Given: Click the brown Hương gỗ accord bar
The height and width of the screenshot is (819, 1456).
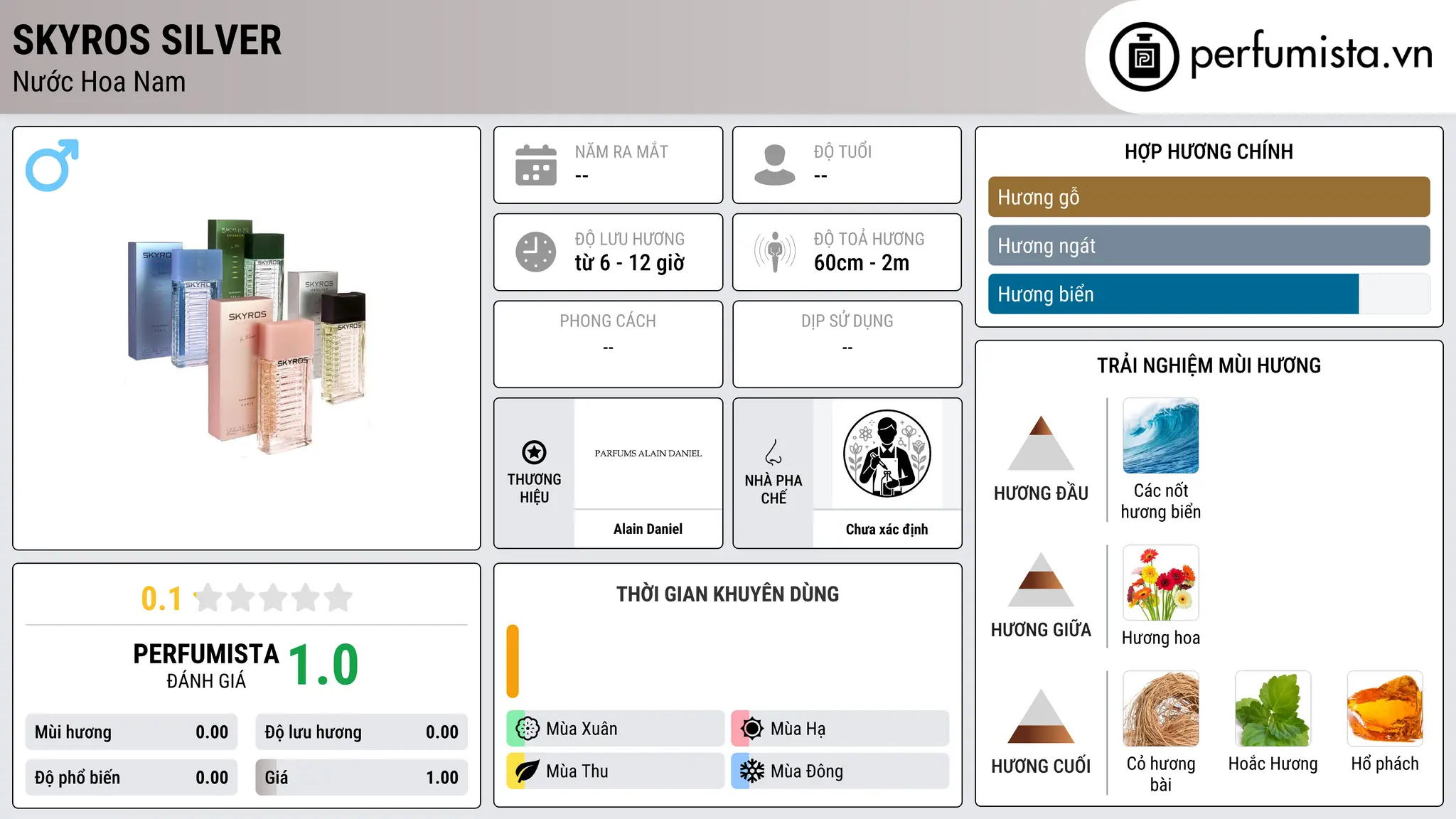Looking at the screenshot, I should point(1209,197).
